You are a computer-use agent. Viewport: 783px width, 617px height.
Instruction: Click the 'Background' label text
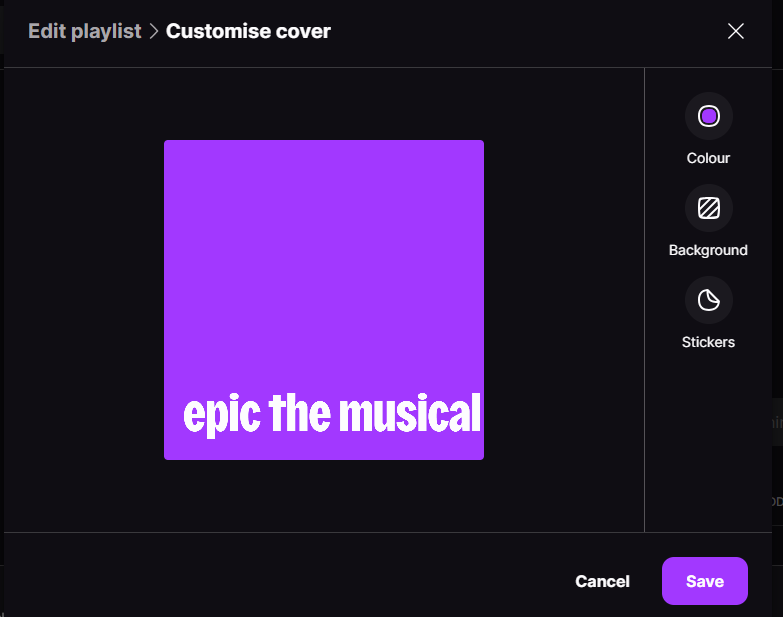708,250
